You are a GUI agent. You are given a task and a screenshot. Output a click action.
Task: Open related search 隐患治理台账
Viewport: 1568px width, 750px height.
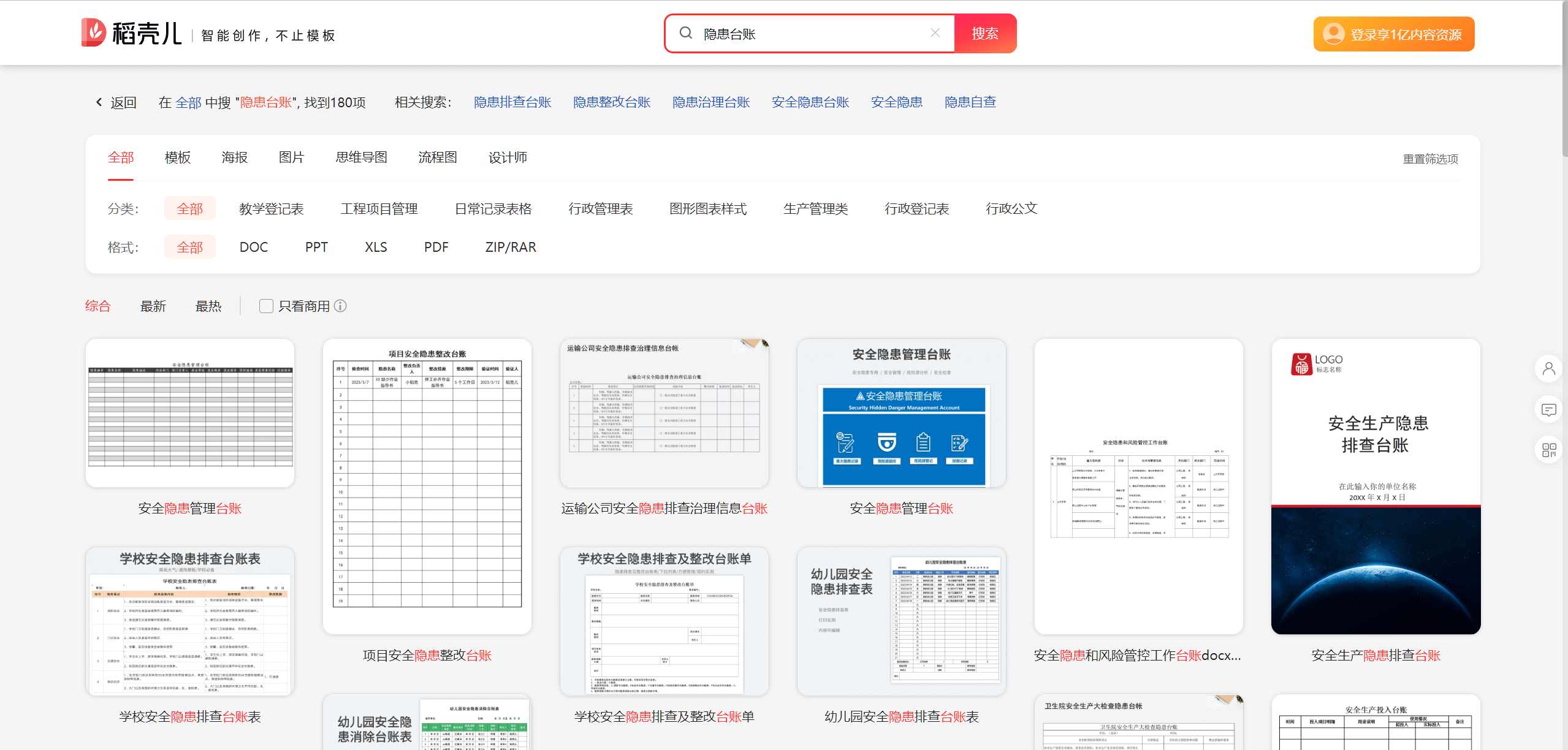pyautogui.click(x=711, y=102)
